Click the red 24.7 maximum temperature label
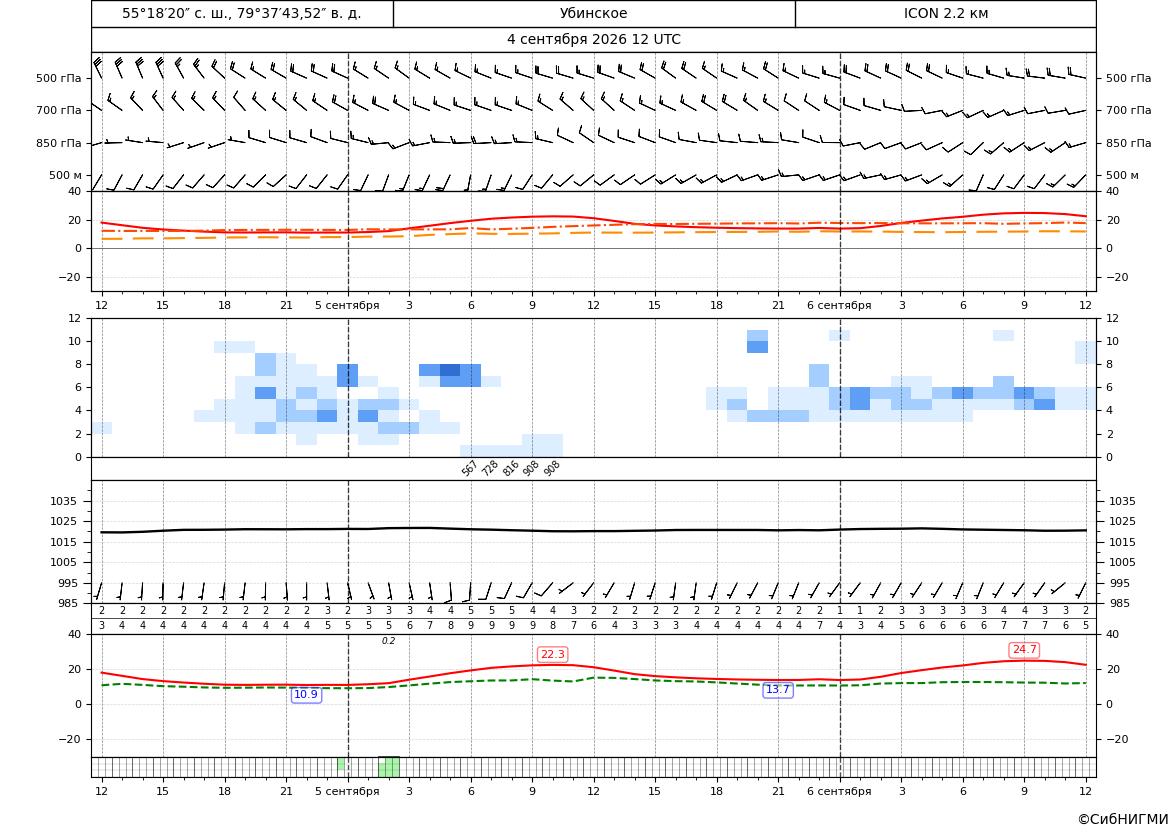This screenshot has width=1169, height=827. (x=1024, y=650)
